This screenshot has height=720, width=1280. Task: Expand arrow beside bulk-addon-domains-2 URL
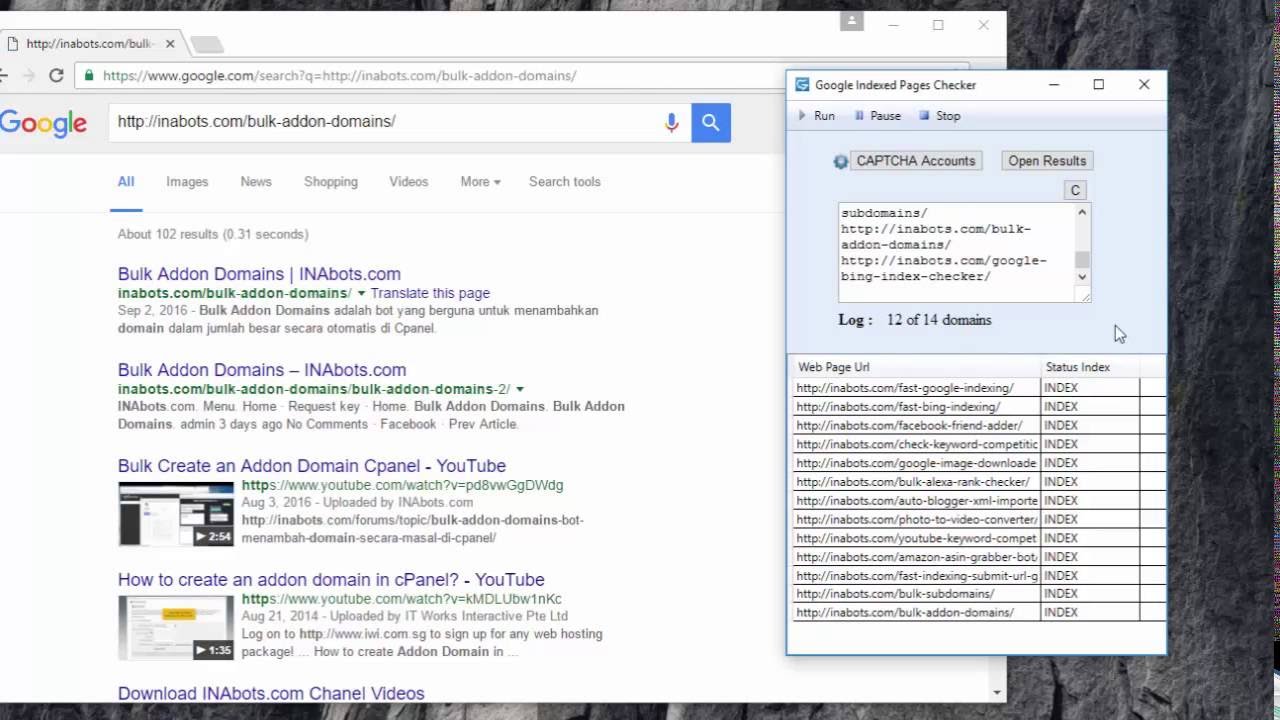click(x=519, y=390)
